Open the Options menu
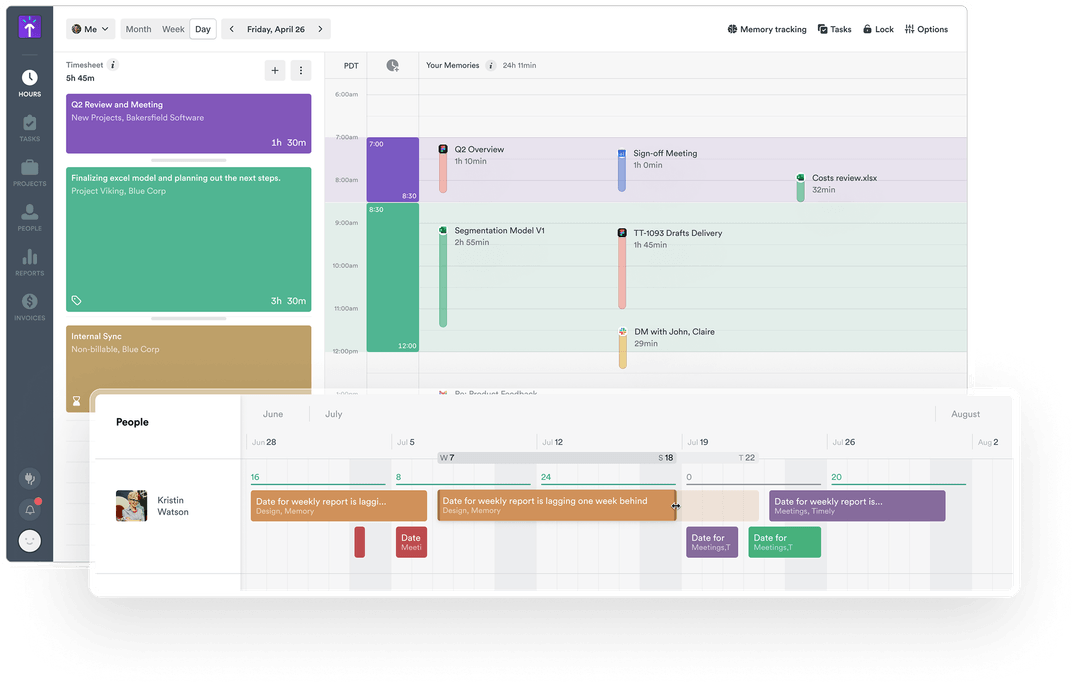The width and height of the screenshot is (1080, 692). click(x=926, y=30)
